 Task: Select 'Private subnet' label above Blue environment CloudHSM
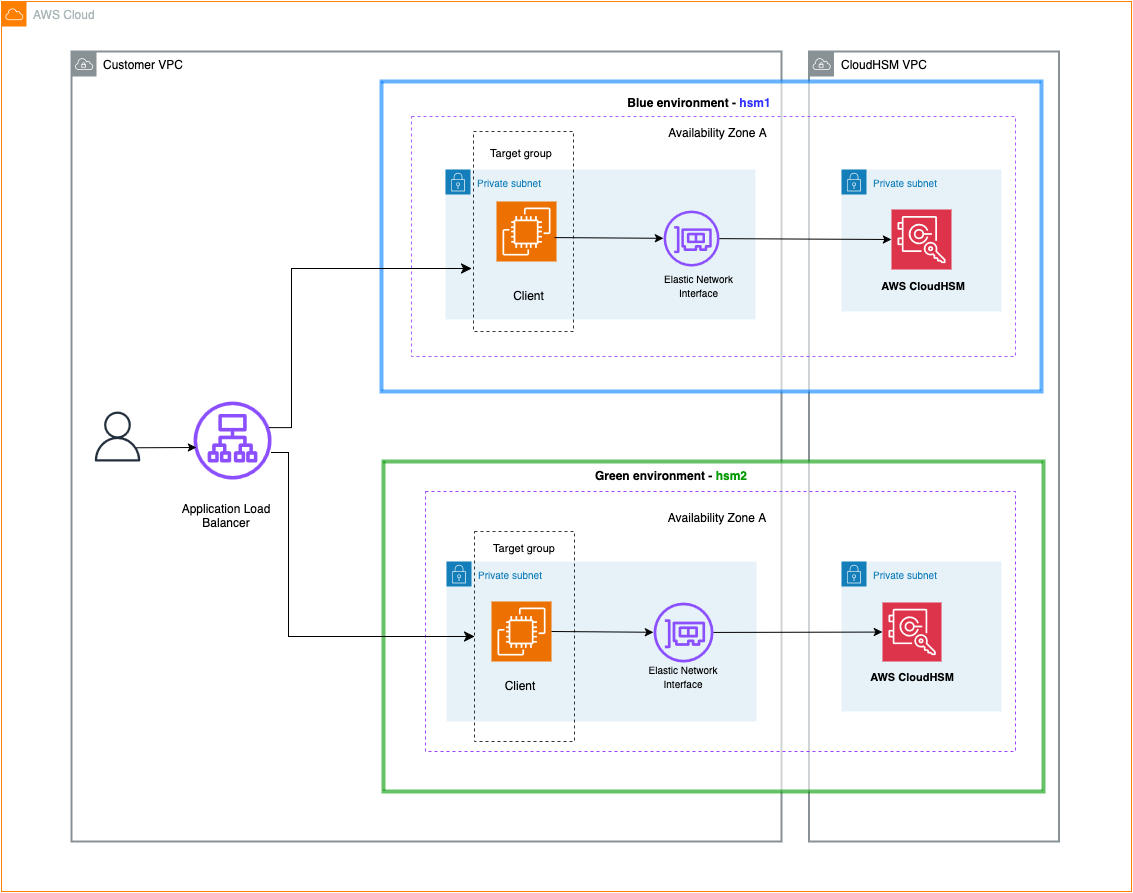[905, 184]
